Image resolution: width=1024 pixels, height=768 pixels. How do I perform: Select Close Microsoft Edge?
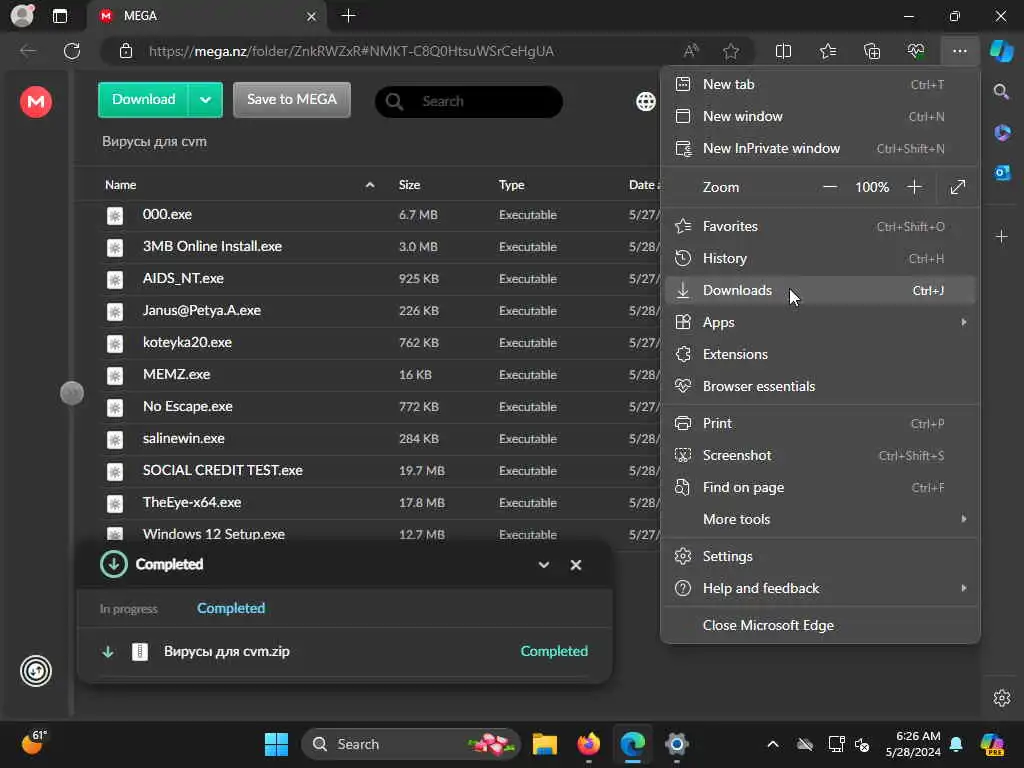click(x=820, y=625)
